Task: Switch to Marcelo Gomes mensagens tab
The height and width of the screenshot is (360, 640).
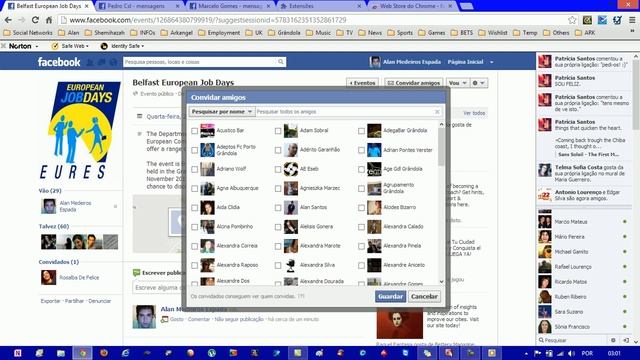Action: (230, 6)
